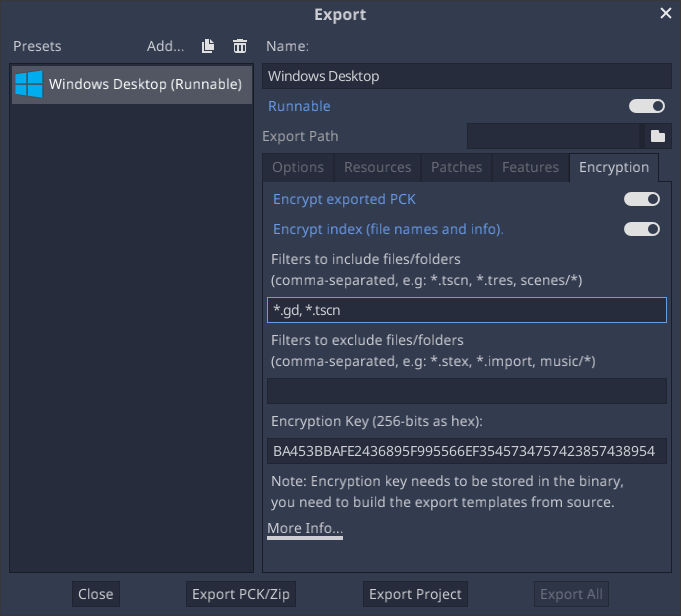Viewport: 681px width, 616px height.
Task: Click the Export Project button
Action: 415,594
